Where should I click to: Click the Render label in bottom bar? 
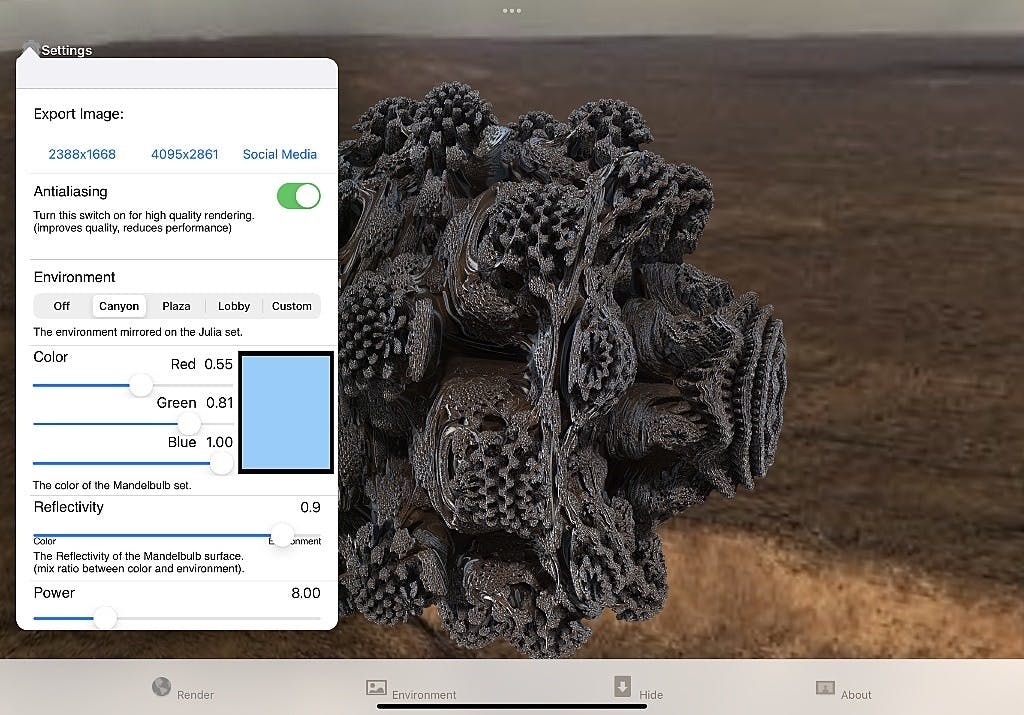pos(195,695)
